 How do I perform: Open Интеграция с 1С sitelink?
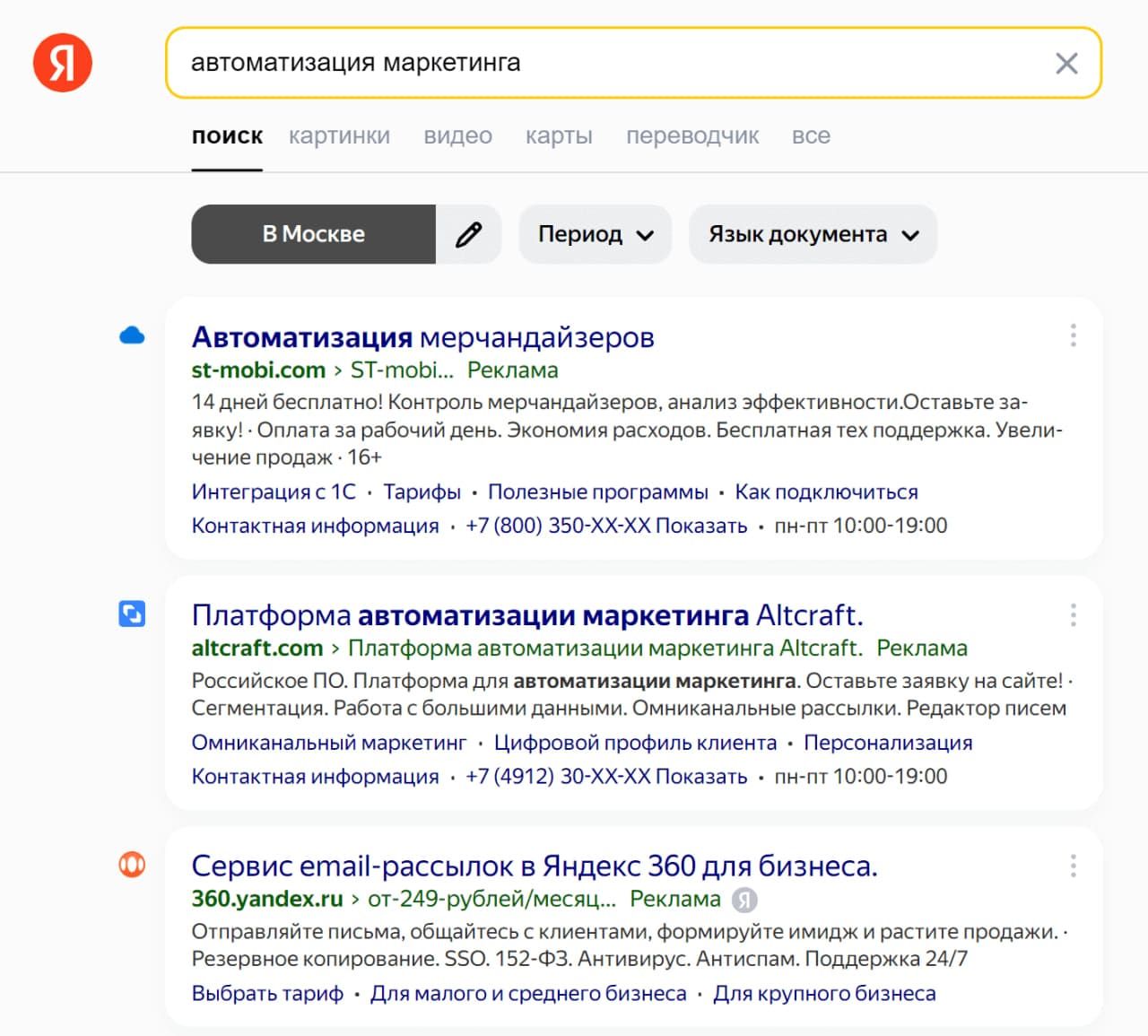pos(274,492)
